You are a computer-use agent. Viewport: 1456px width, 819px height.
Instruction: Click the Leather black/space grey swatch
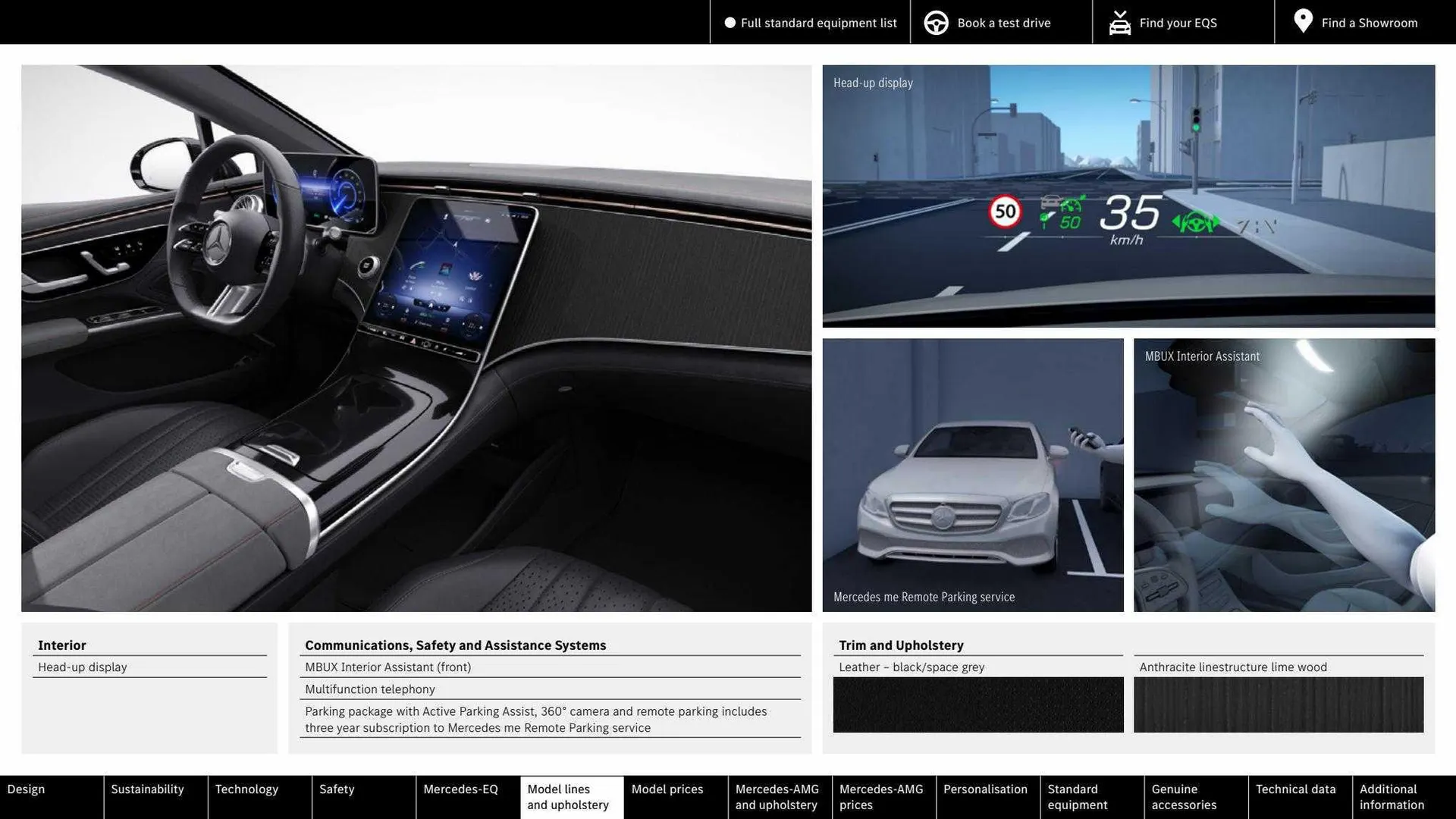click(x=978, y=704)
